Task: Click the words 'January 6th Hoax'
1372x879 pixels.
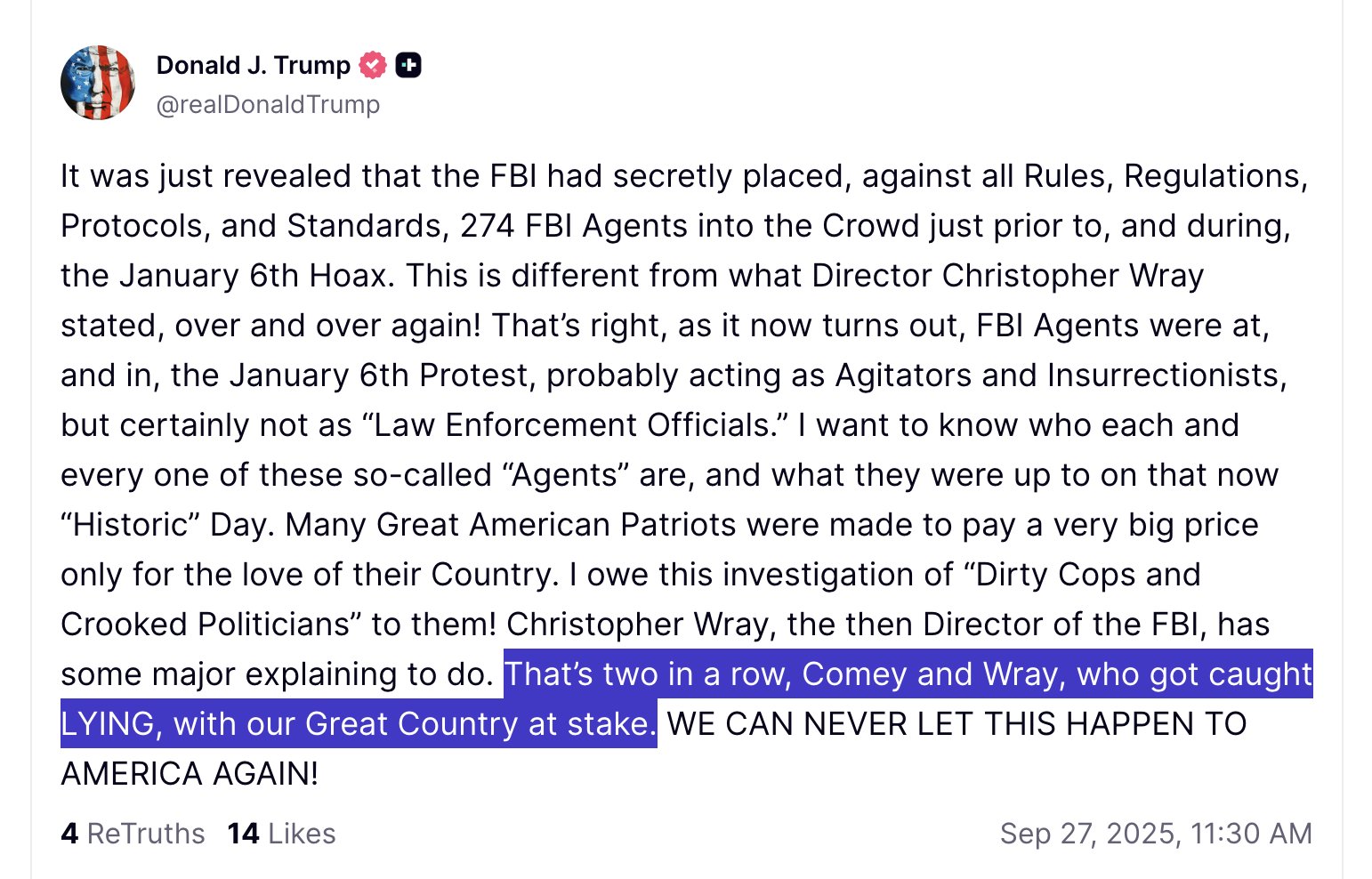Action: pyautogui.click(x=254, y=276)
